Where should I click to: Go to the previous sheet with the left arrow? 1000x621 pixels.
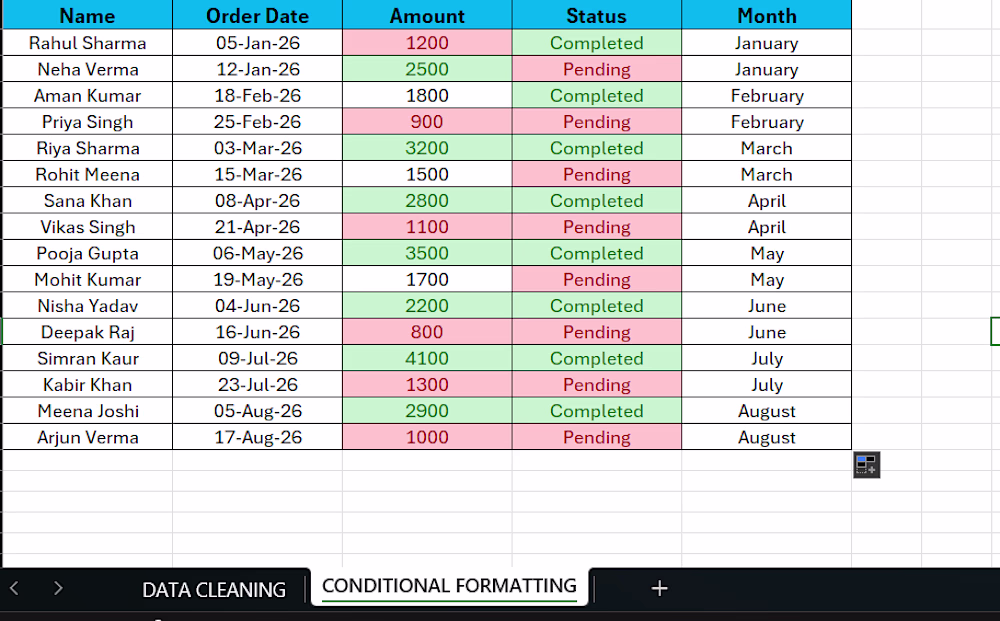pos(14,588)
